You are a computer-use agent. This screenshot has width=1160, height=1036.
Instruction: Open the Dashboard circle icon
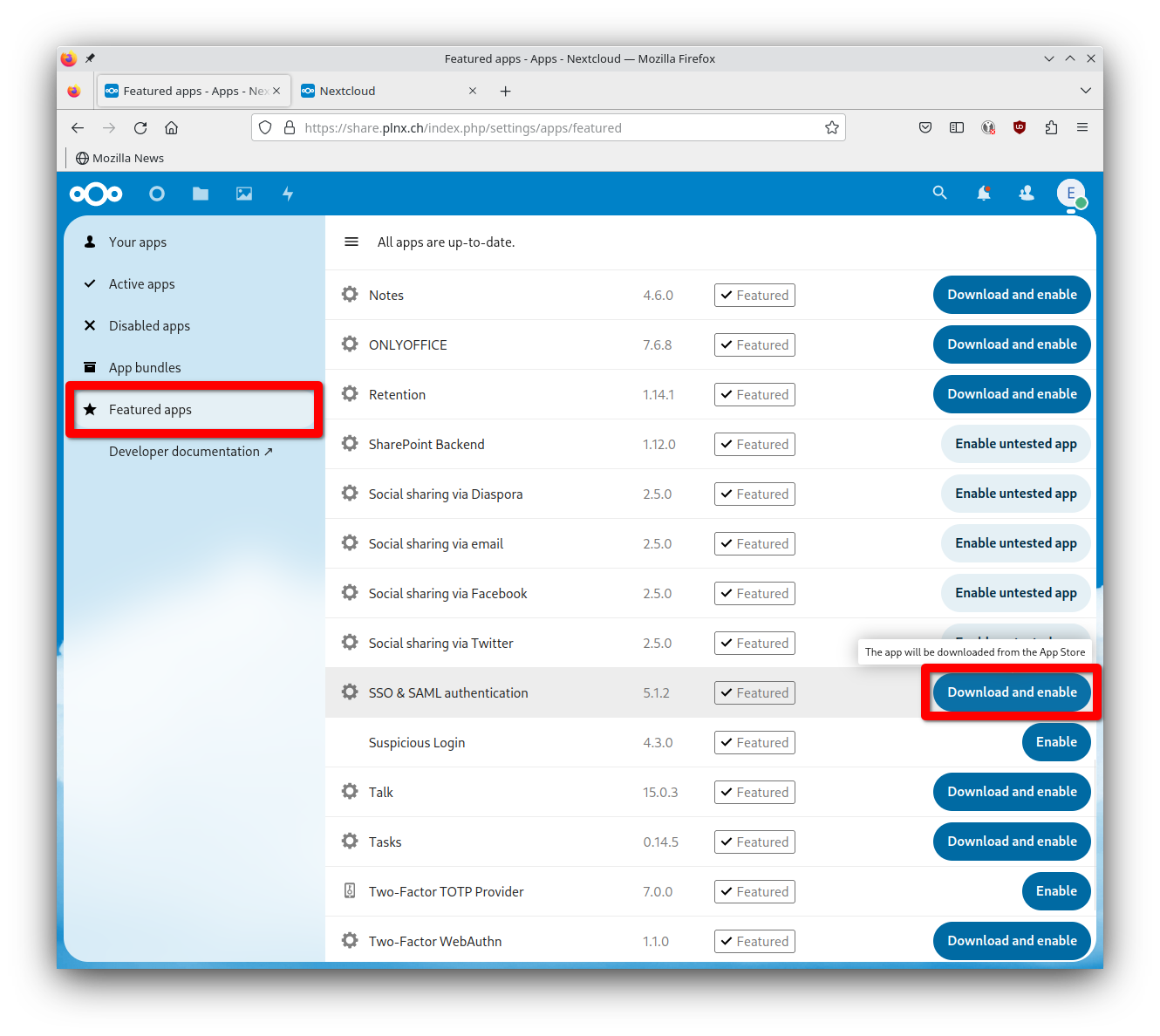pyautogui.click(x=157, y=194)
